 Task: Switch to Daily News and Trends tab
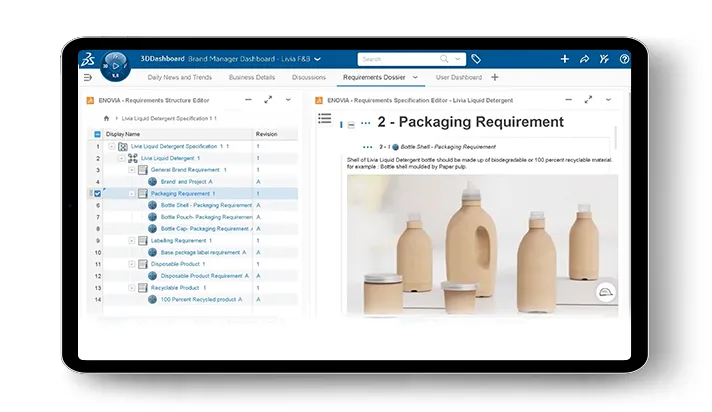pyautogui.click(x=180, y=78)
